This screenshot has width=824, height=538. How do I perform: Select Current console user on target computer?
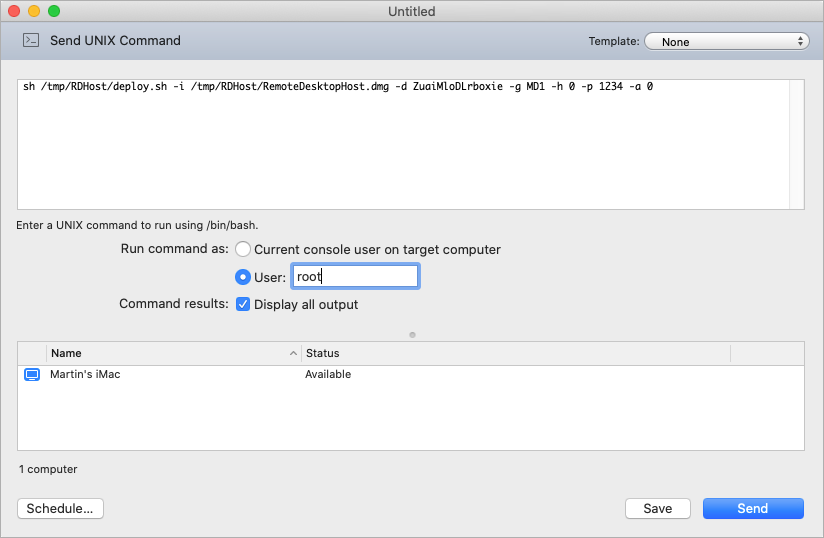pos(243,249)
